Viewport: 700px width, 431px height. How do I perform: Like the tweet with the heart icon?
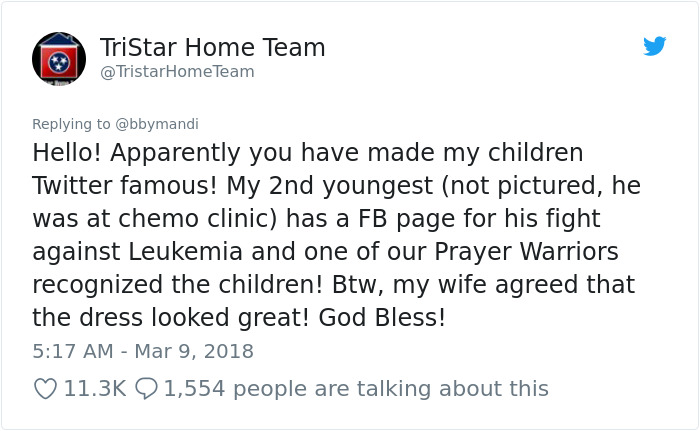pyautogui.click(x=45, y=388)
